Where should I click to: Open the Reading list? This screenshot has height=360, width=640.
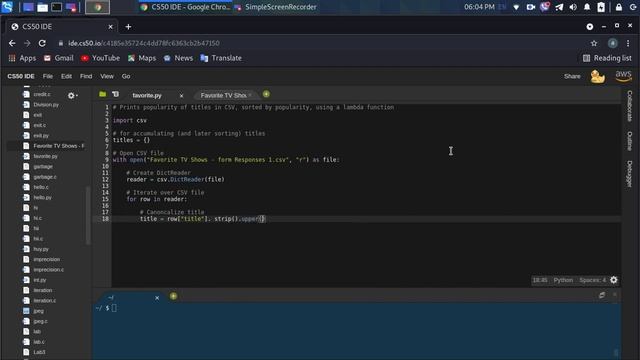click(x=607, y=58)
